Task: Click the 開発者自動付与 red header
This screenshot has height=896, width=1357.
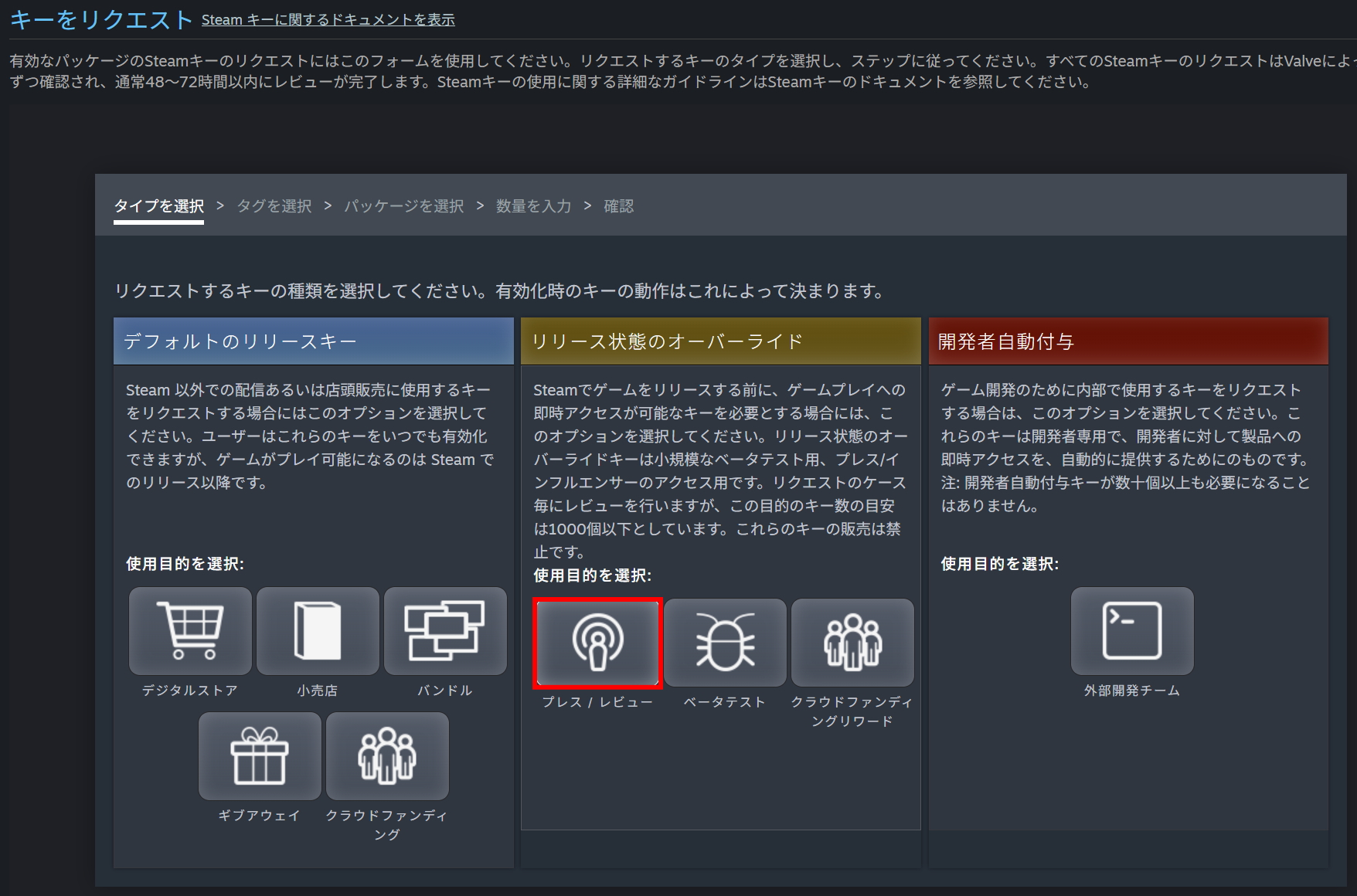Action: tap(1127, 341)
